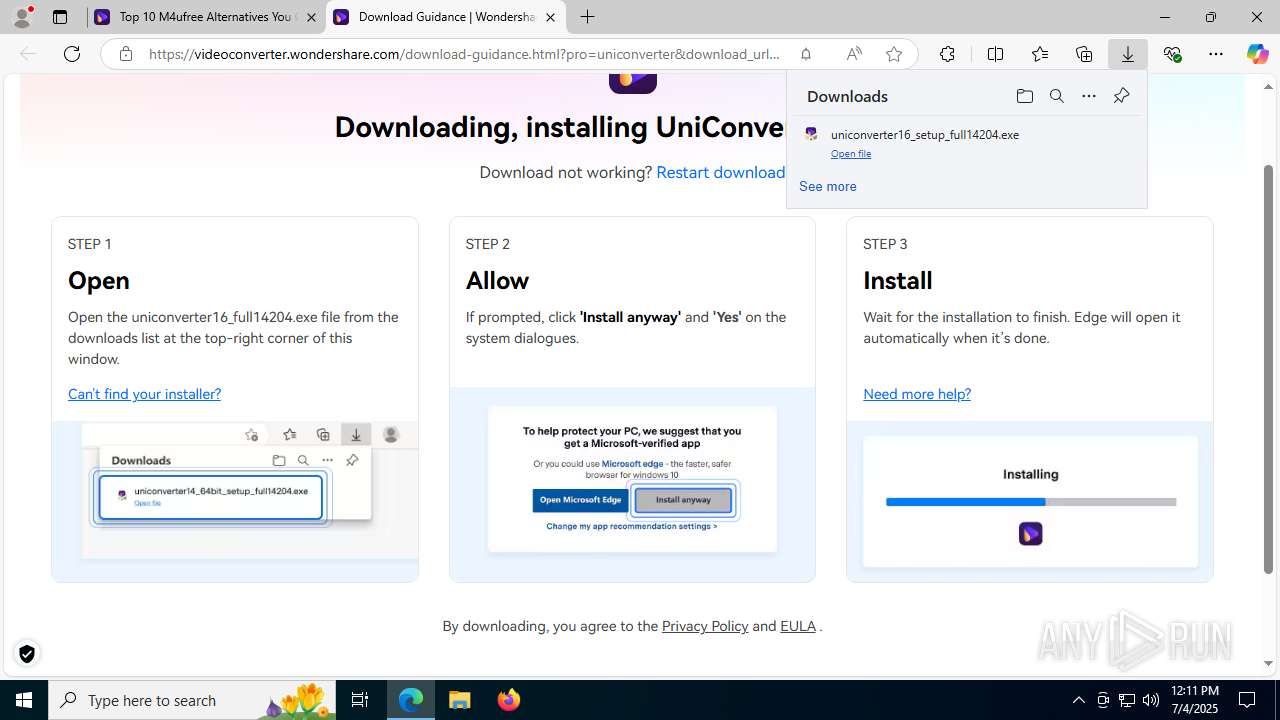Open a new browser tab
Viewport: 1280px width, 720px height.
[x=588, y=17]
